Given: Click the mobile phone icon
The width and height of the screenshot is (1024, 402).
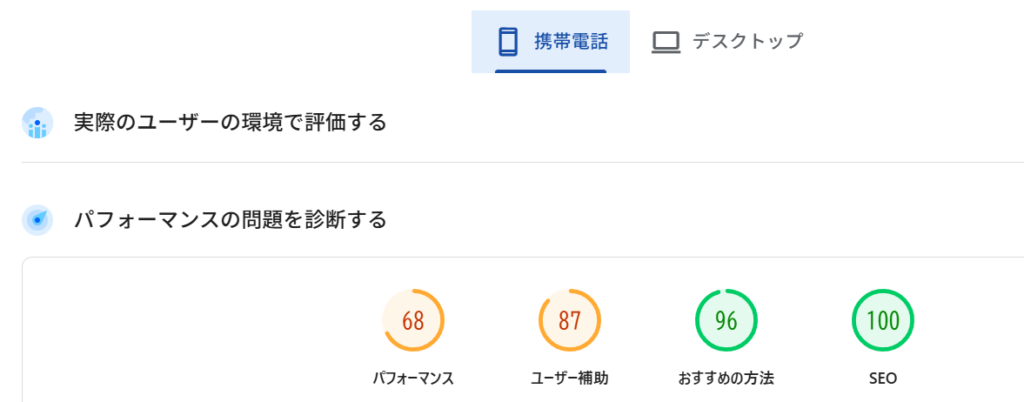Looking at the screenshot, I should (508, 41).
